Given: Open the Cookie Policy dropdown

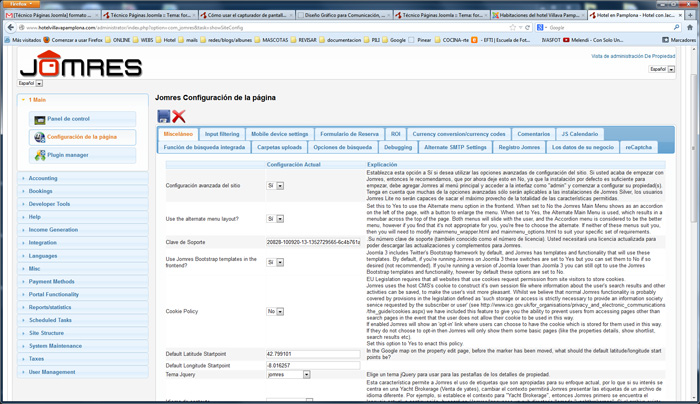Looking at the screenshot, I should [275, 312].
